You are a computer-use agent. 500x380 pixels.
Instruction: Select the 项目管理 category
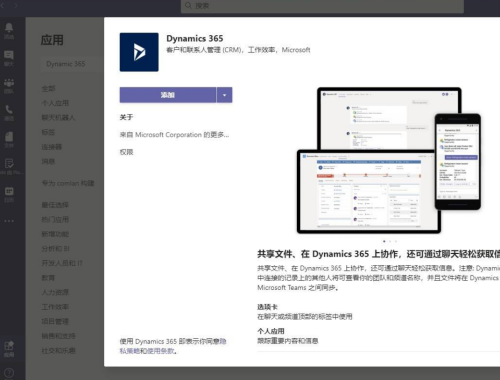click(x=55, y=321)
